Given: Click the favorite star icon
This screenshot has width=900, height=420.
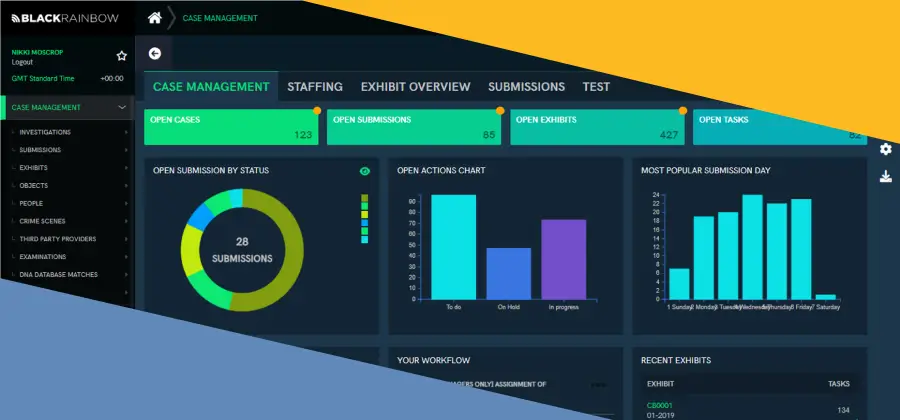Looking at the screenshot, I should [x=122, y=56].
